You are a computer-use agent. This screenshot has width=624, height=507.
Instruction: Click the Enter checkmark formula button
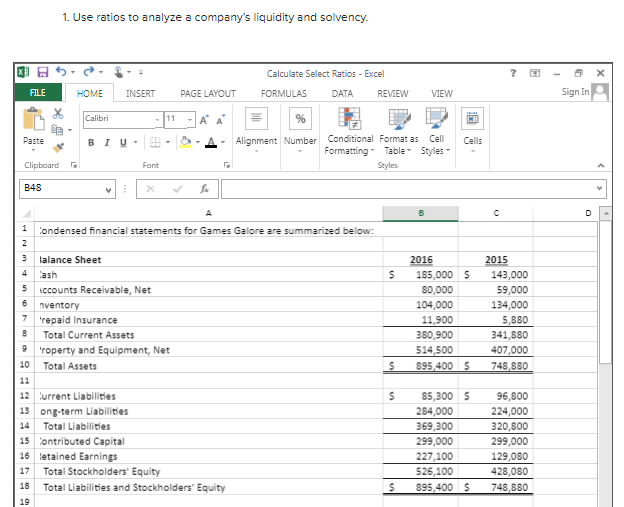[x=177, y=189]
